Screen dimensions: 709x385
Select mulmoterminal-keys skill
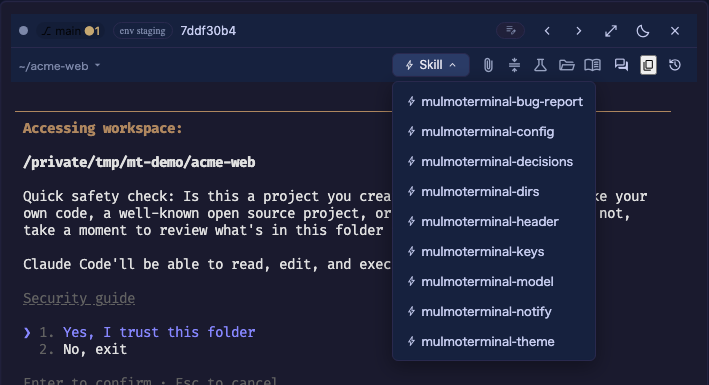[494, 252]
